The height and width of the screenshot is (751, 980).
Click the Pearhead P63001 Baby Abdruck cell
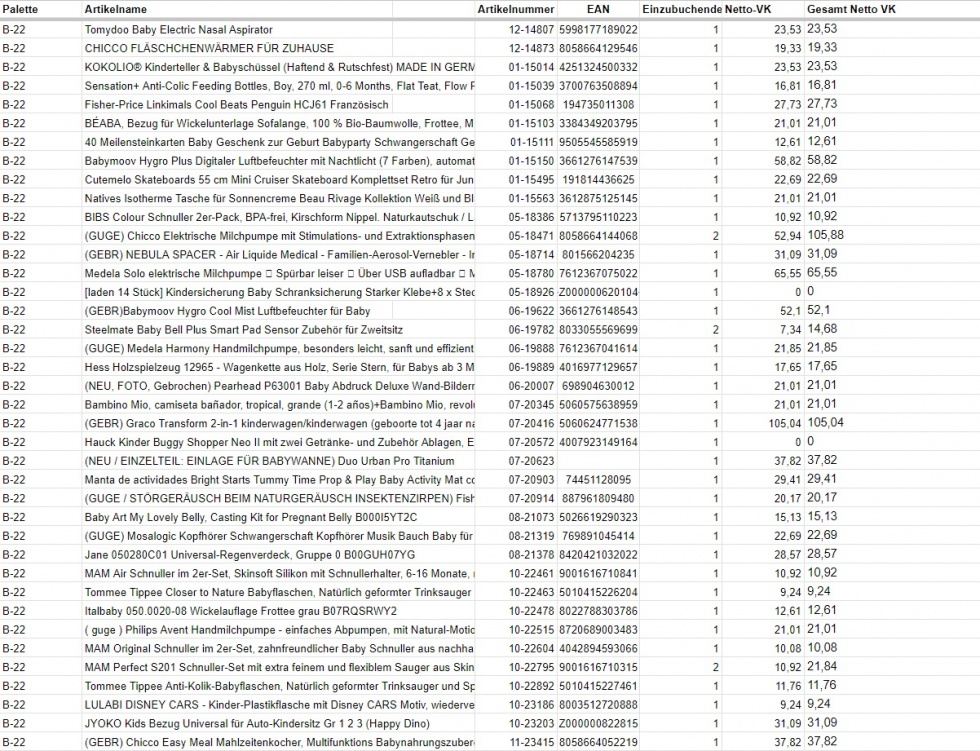[x=279, y=385]
